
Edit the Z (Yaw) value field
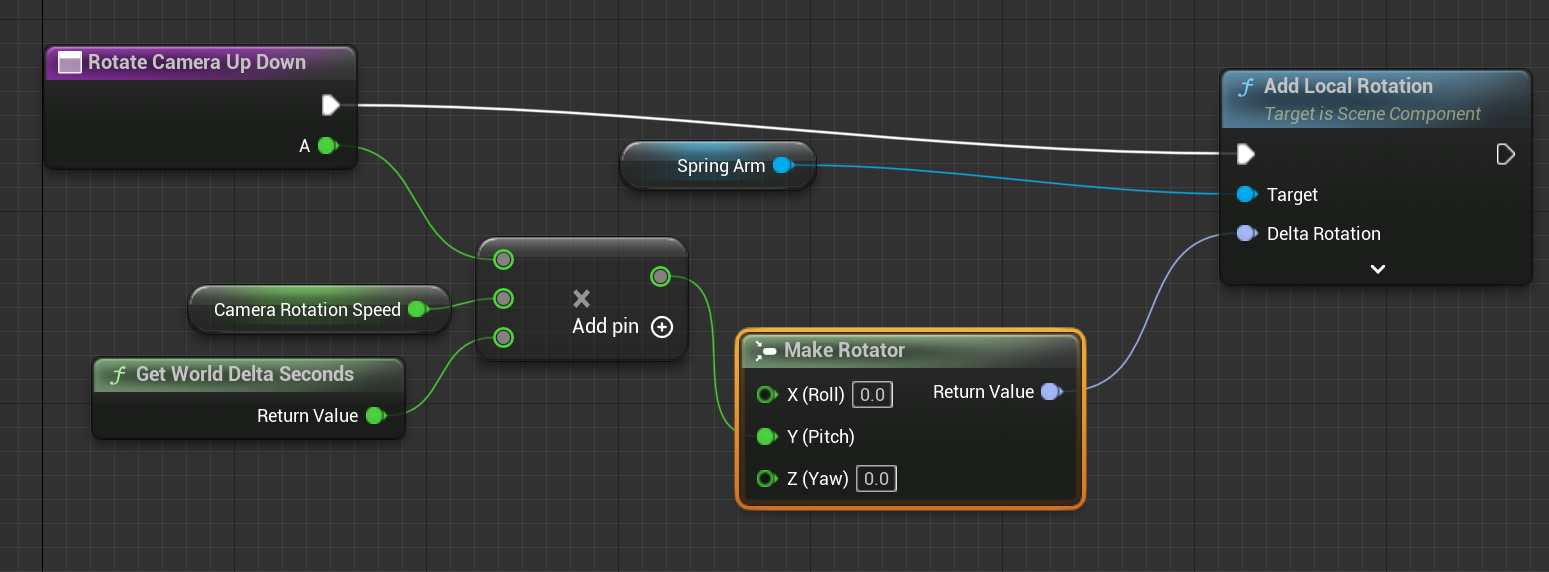pos(876,479)
